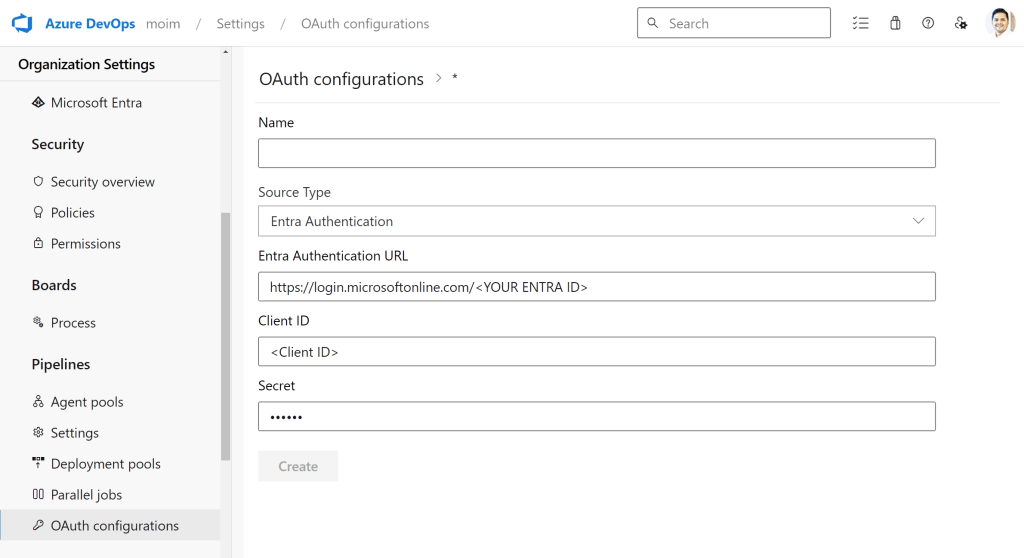This screenshot has height=558, width=1024.
Task: Open the work items checklist icon
Action: [860, 23]
